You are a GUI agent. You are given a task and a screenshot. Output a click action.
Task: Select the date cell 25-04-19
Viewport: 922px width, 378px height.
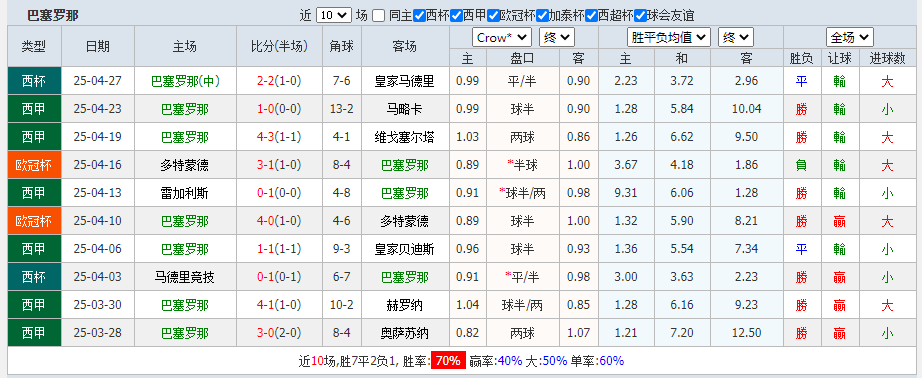[98, 138]
